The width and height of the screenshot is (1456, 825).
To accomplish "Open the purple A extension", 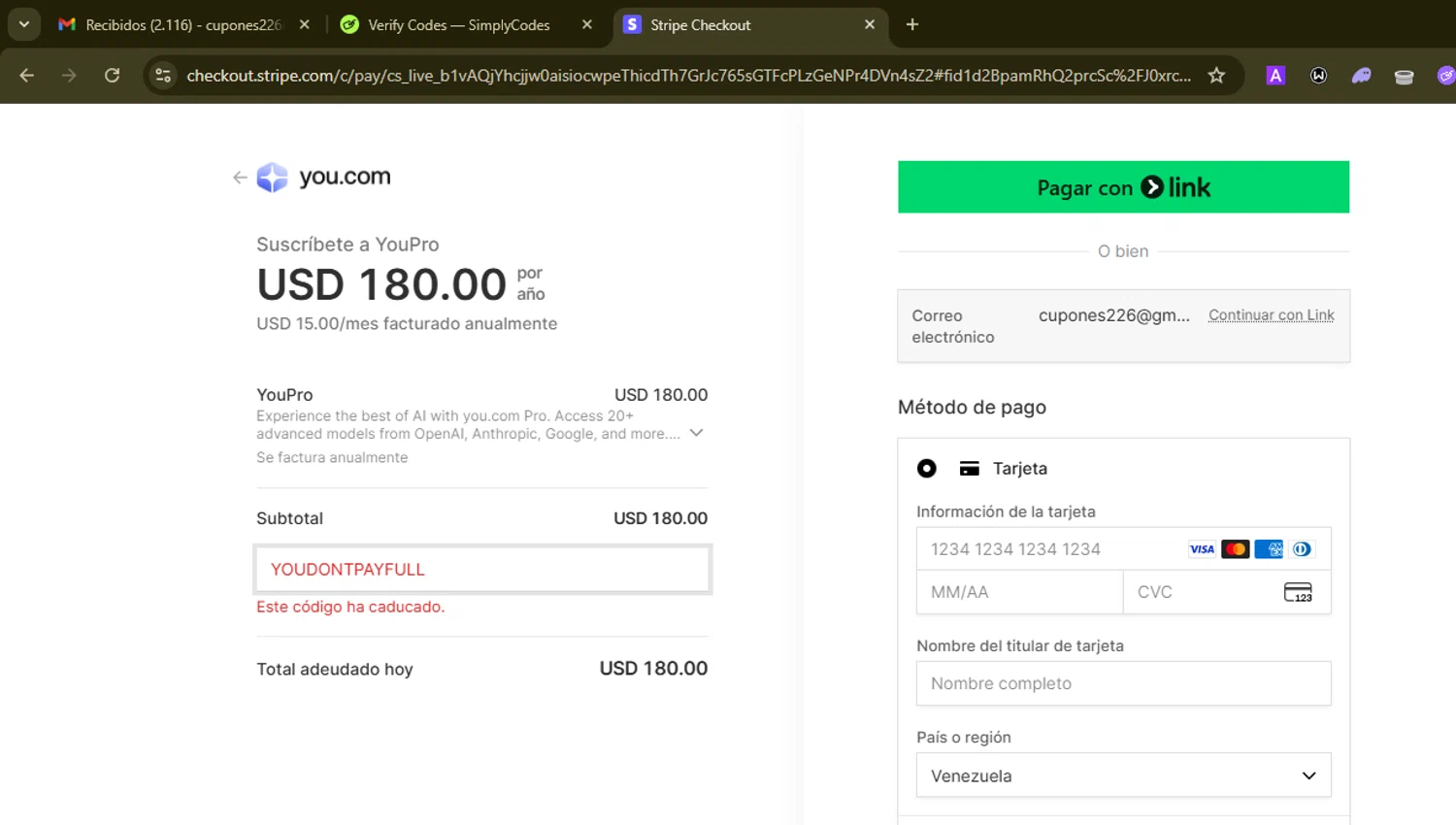I will 1275,76.
